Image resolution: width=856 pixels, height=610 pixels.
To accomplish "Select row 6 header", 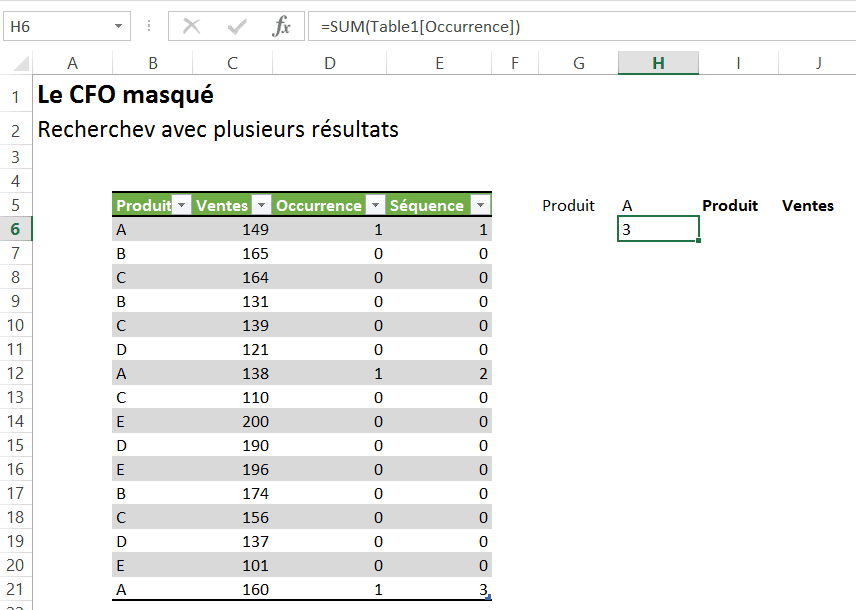I will pyautogui.click(x=16, y=229).
